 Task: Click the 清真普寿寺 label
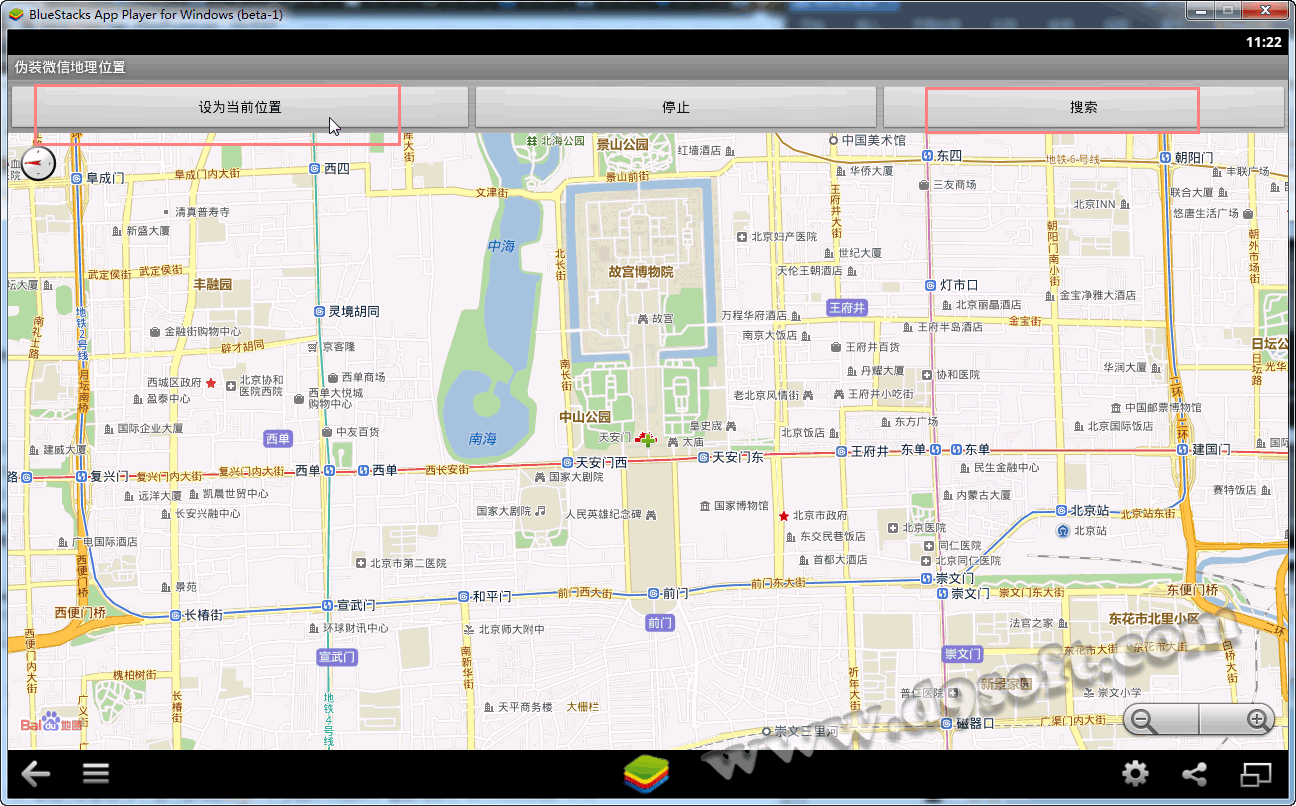tap(202, 212)
